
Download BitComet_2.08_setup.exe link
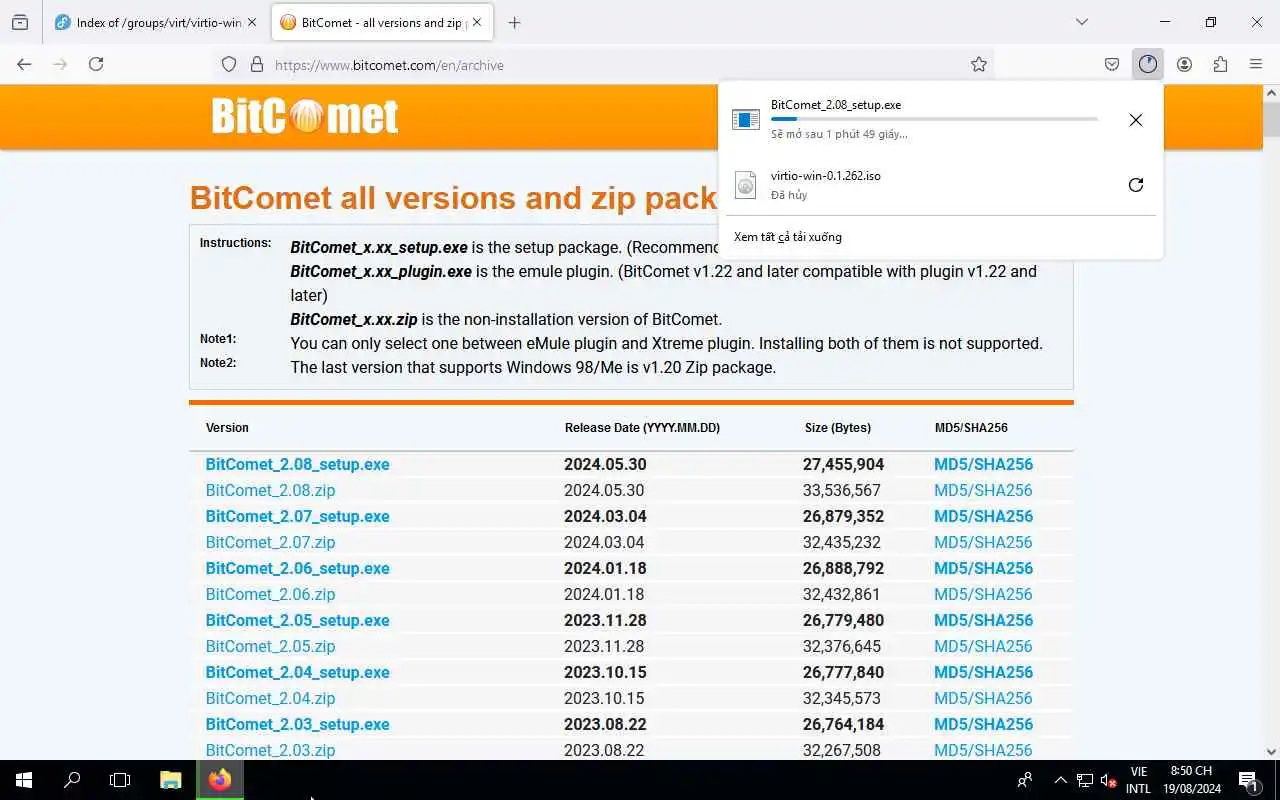click(297, 464)
